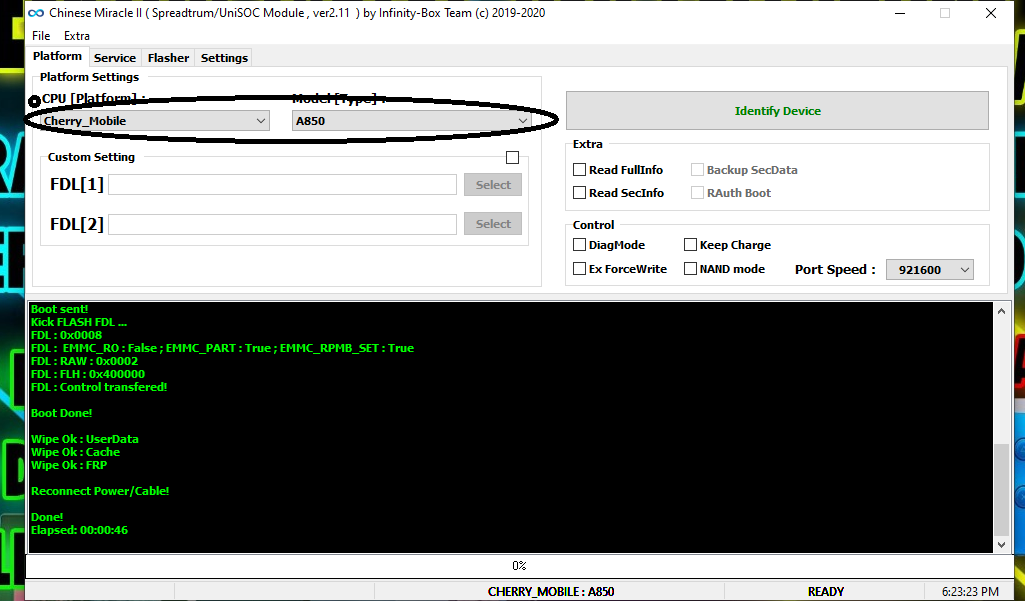Click the log scrollbar down arrow
The image size is (1025, 601).
[x=1001, y=544]
